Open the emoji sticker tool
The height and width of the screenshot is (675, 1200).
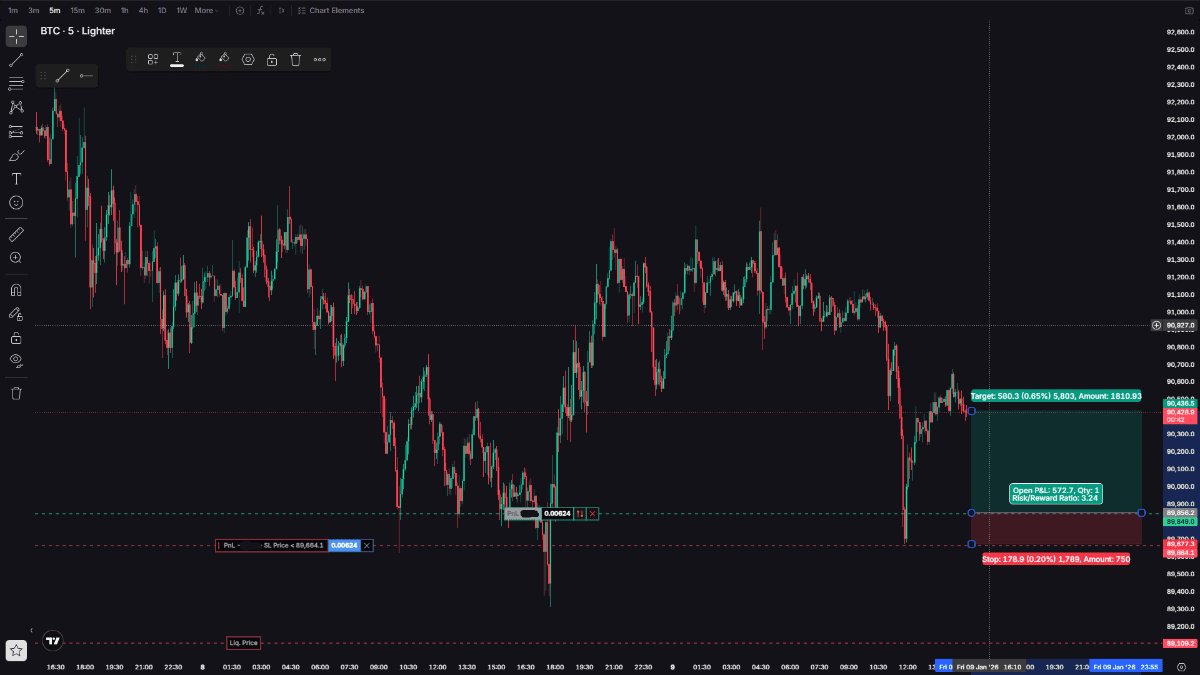[16, 202]
